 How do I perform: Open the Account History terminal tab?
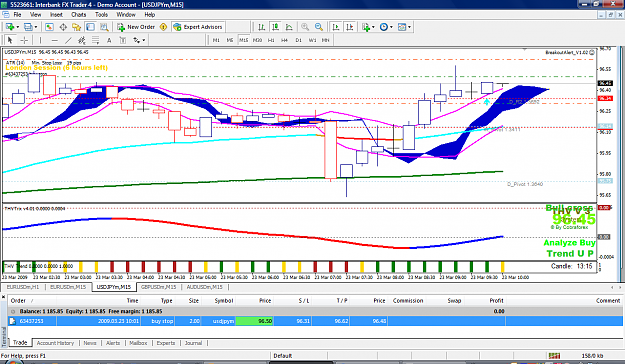(x=55, y=343)
